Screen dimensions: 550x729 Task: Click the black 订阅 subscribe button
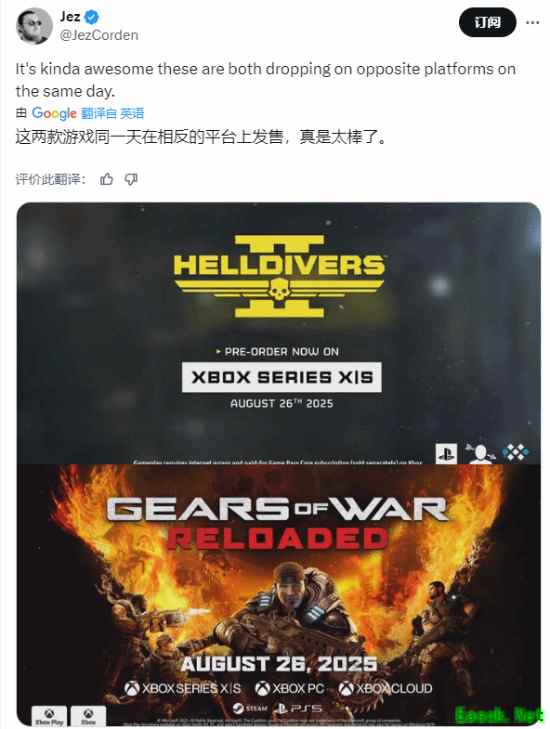coord(487,22)
